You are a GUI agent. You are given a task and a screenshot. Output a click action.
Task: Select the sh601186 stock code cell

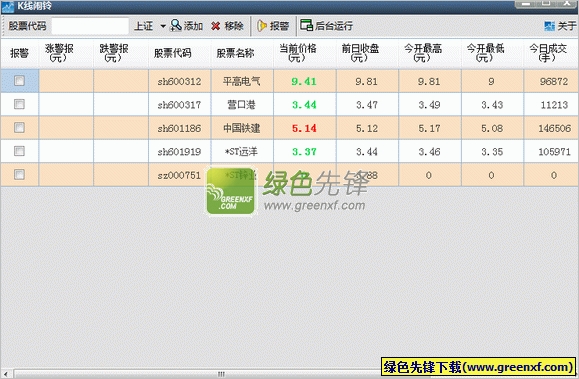[x=179, y=128]
